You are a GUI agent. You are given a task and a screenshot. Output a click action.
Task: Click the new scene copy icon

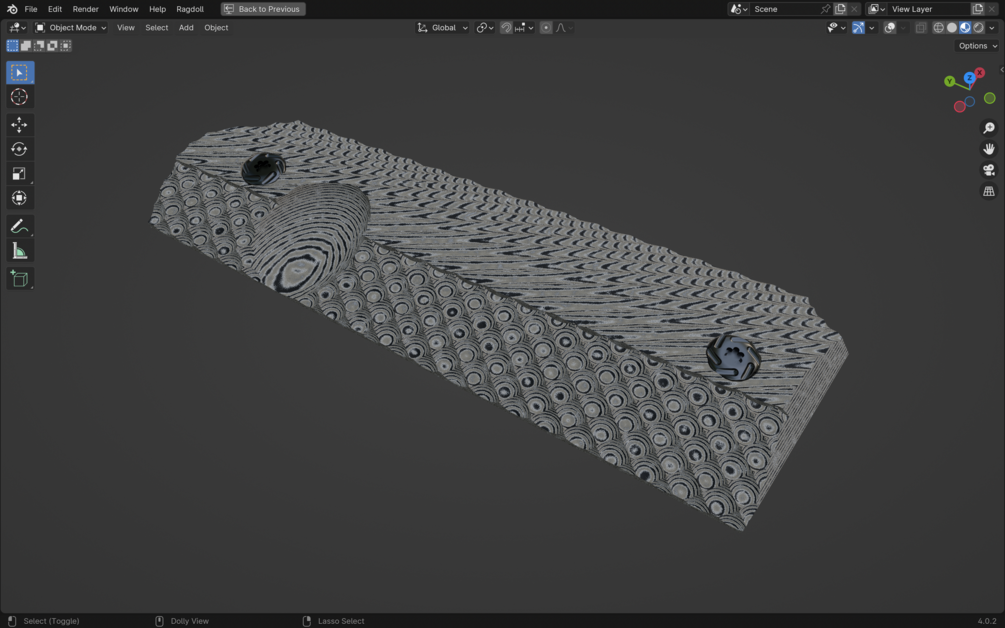pyautogui.click(x=840, y=9)
